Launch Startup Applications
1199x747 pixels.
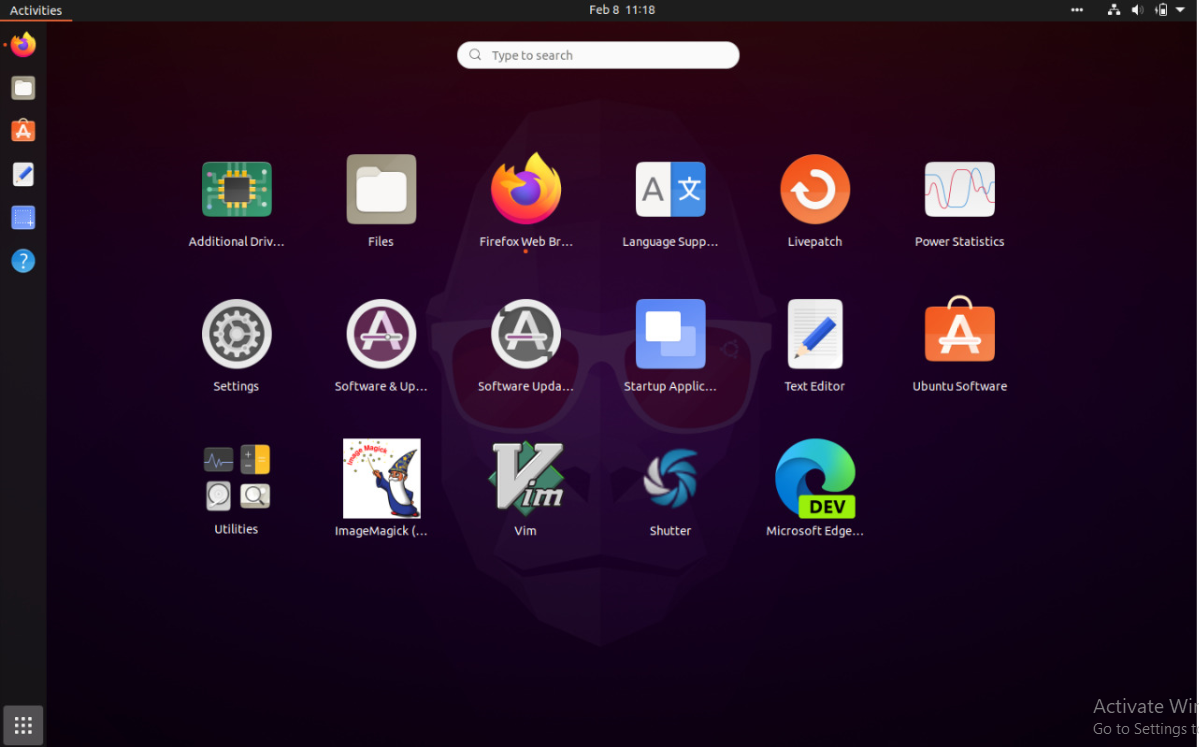pos(670,334)
